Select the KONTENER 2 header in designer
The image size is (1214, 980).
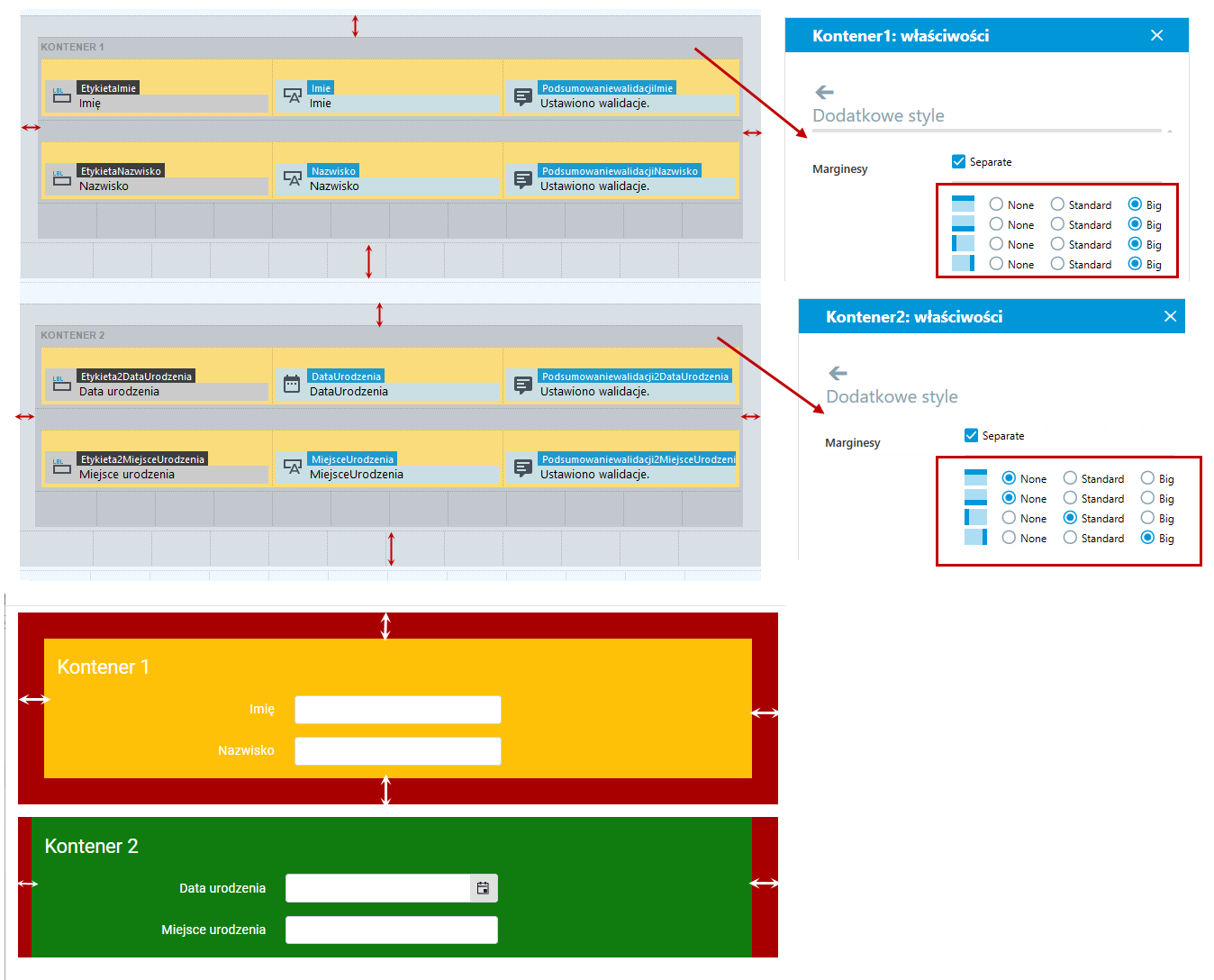point(72,335)
